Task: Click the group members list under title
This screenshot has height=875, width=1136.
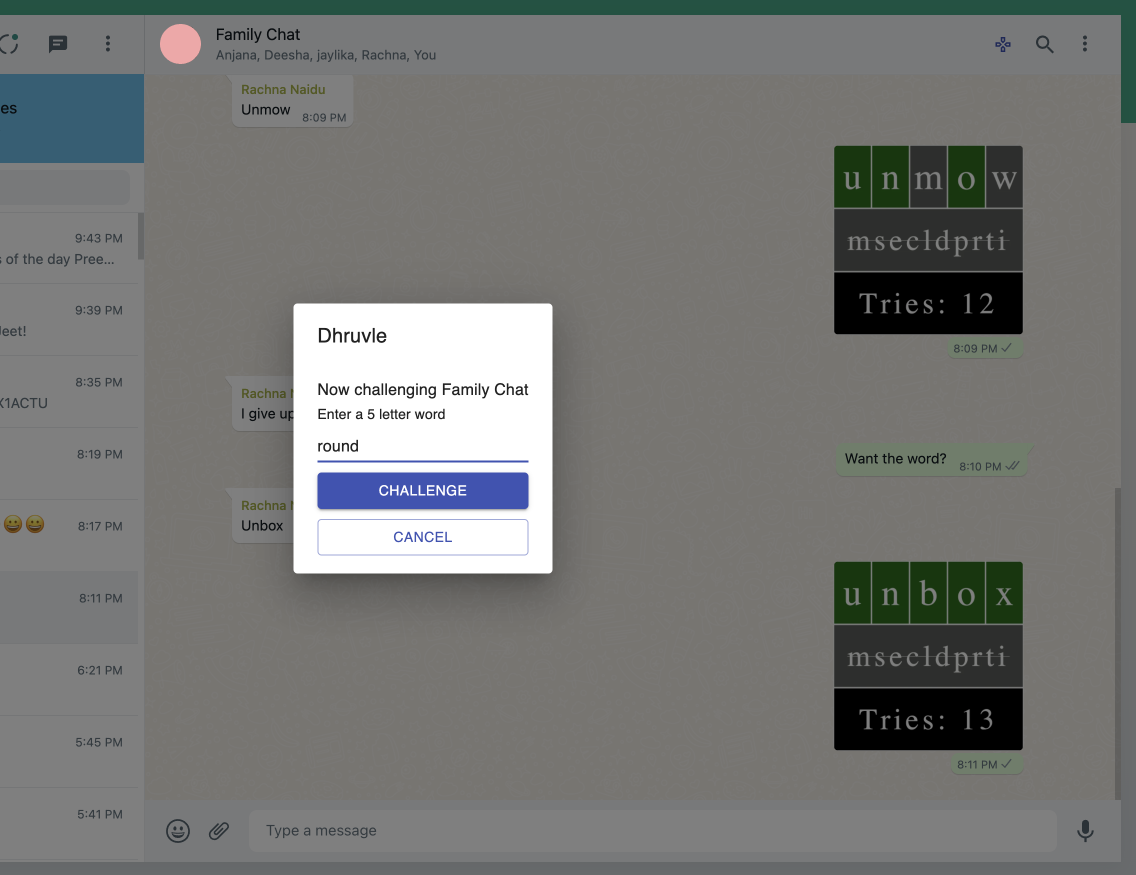Action: (325, 55)
